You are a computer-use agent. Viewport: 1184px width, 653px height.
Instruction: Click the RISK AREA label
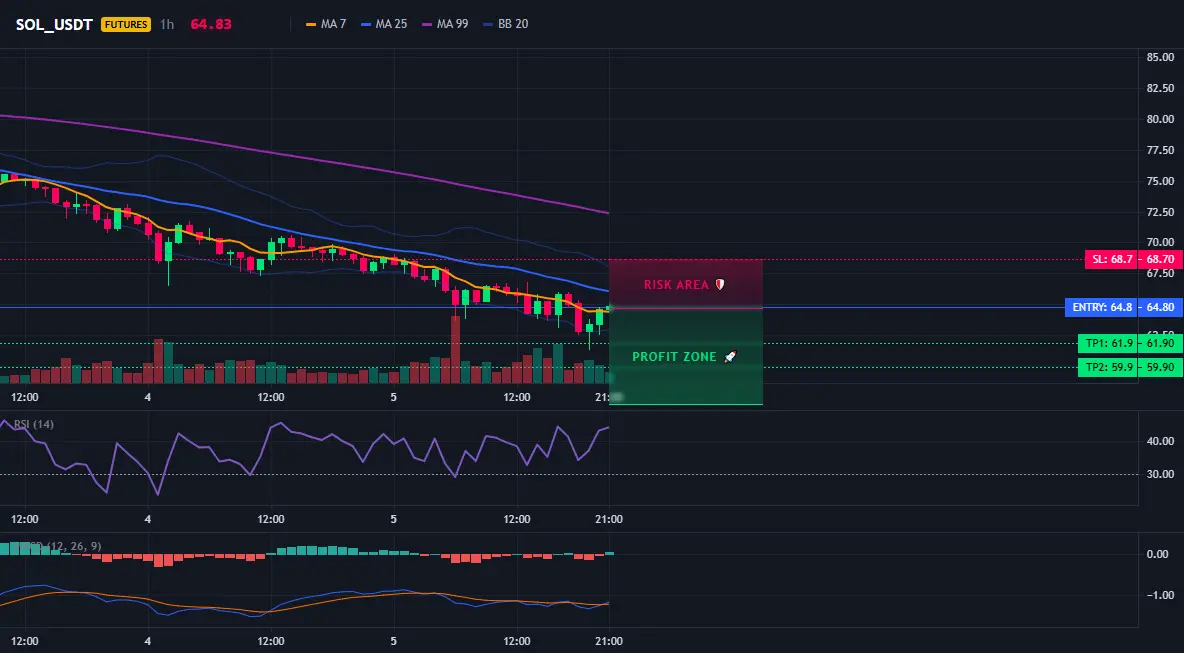tap(684, 285)
